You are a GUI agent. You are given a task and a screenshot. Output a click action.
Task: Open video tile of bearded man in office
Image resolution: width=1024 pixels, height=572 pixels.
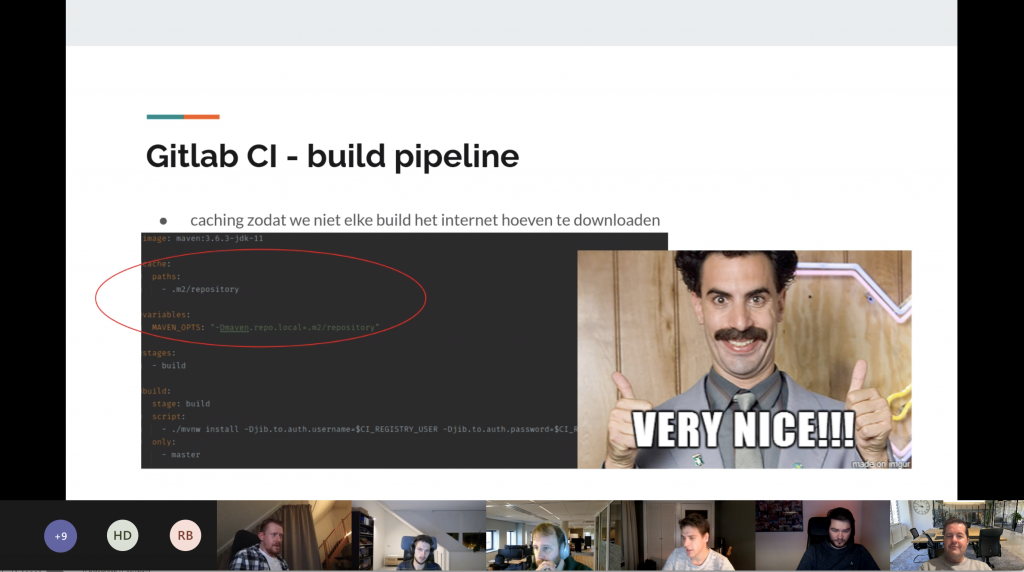553,535
